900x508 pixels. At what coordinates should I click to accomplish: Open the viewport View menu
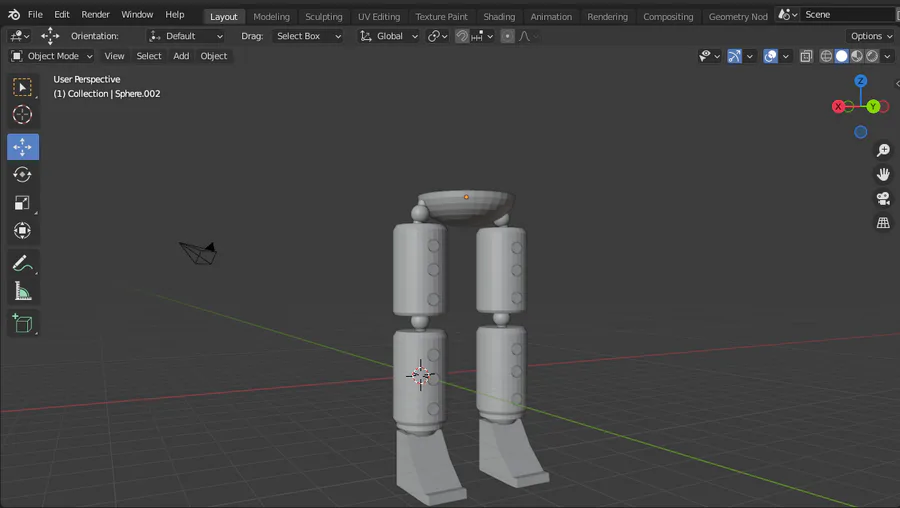pos(114,56)
